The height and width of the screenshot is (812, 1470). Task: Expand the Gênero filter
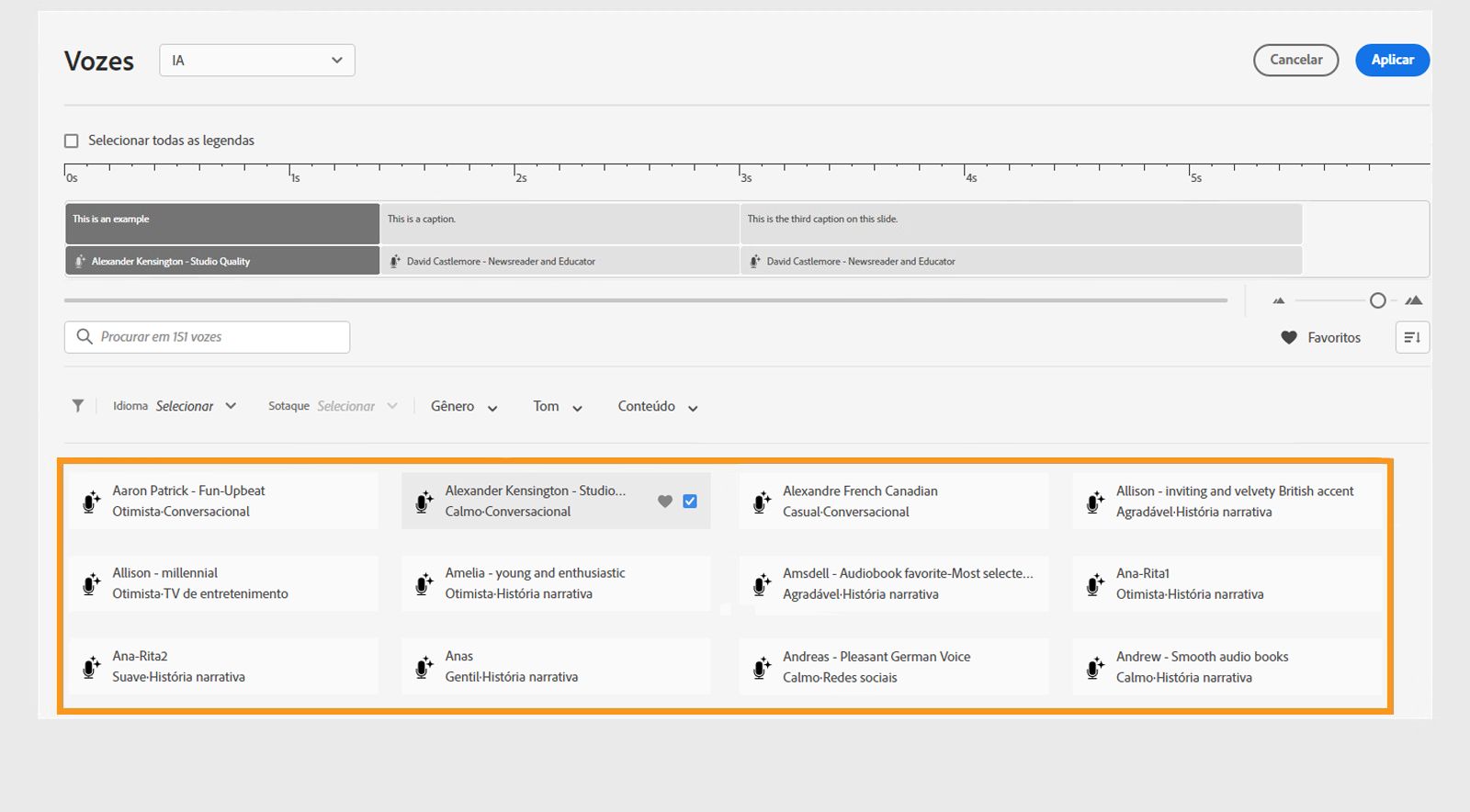coord(464,406)
